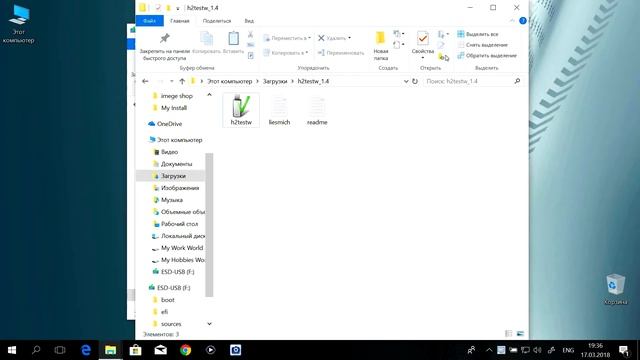
Task: Open the Windows Start menu
Action: click(x=12, y=350)
